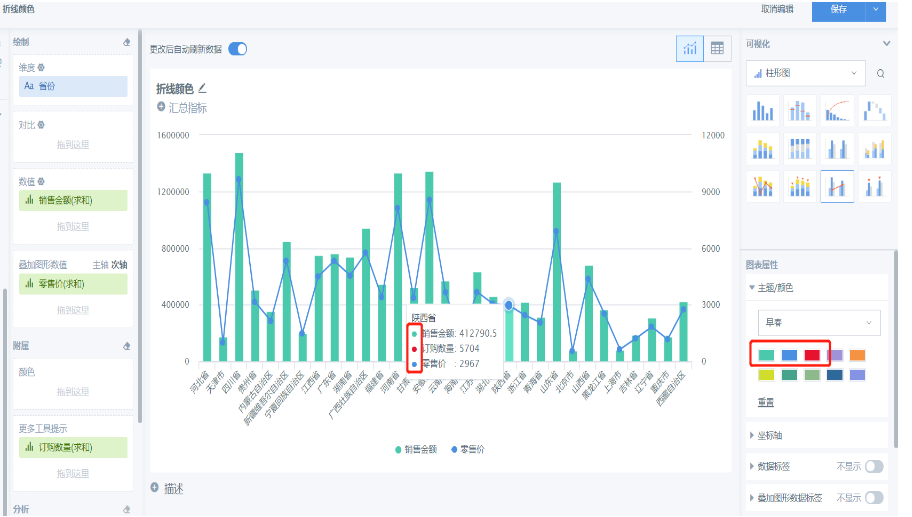Clear the 附属 section with eraser icon
Screen dimensions: 912x517
coord(127,346)
